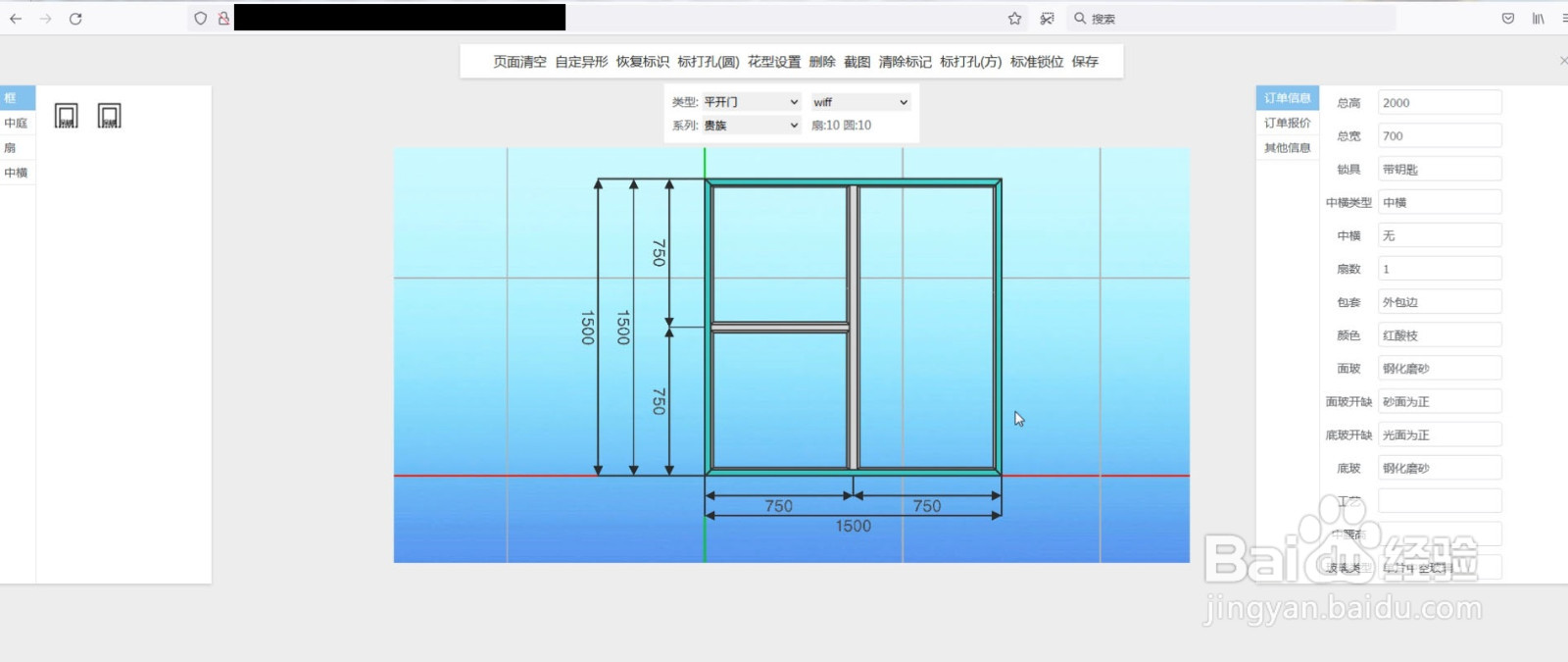Screen dimensions: 1568x662
Task: Select the vertical mullion in the door frame
Action: coord(854,328)
